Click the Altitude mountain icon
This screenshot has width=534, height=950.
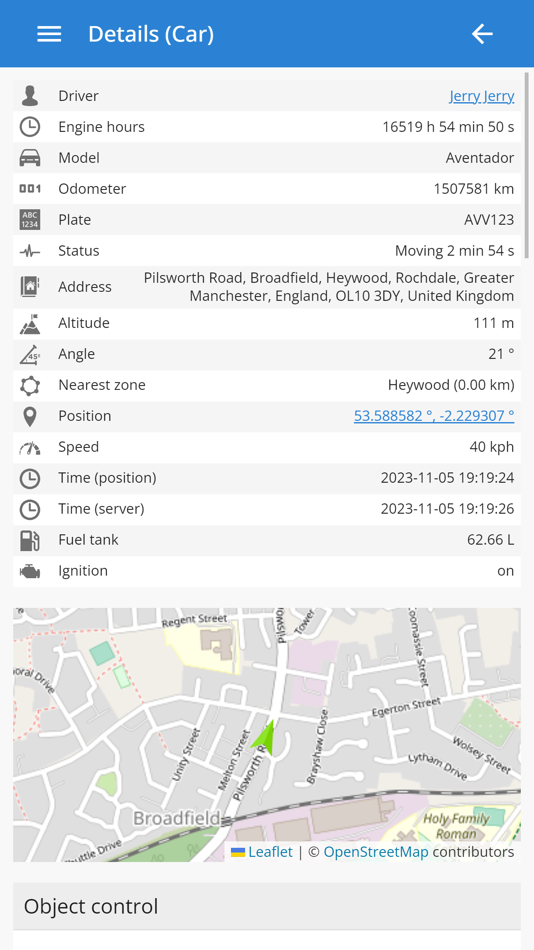[x=30, y=323]
